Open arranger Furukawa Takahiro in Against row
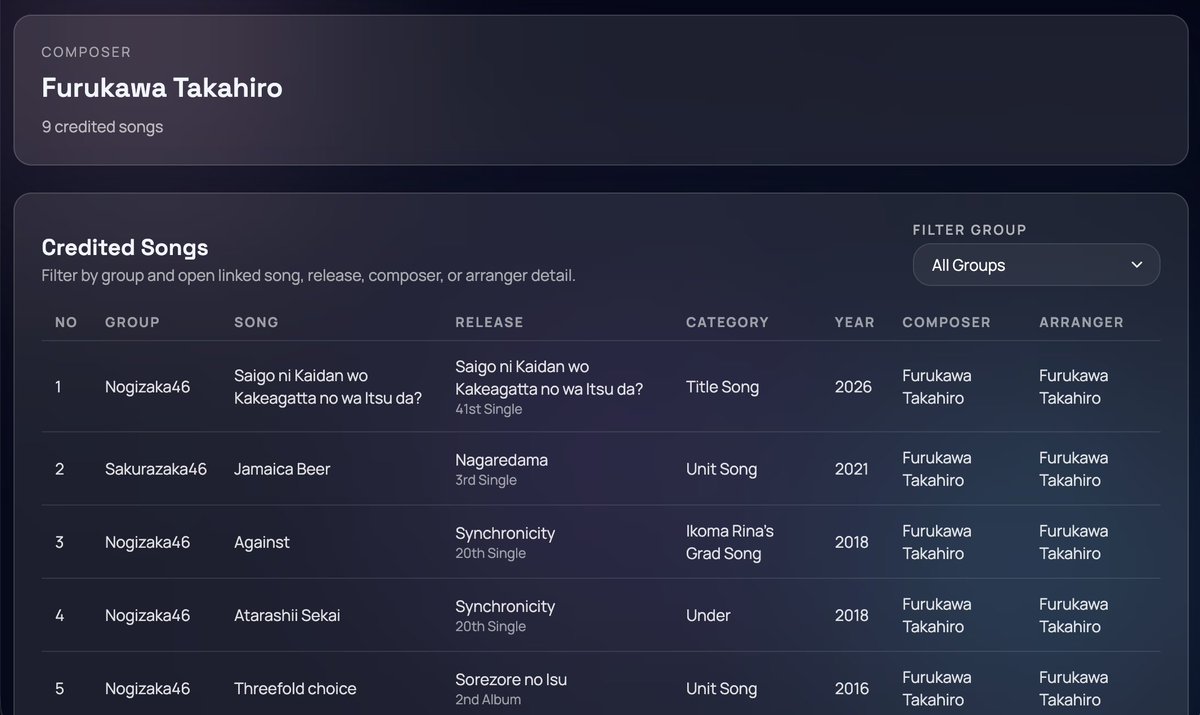Image resolution: width=1200 pixels, height=715 pixels. [x=1074, y=542]
